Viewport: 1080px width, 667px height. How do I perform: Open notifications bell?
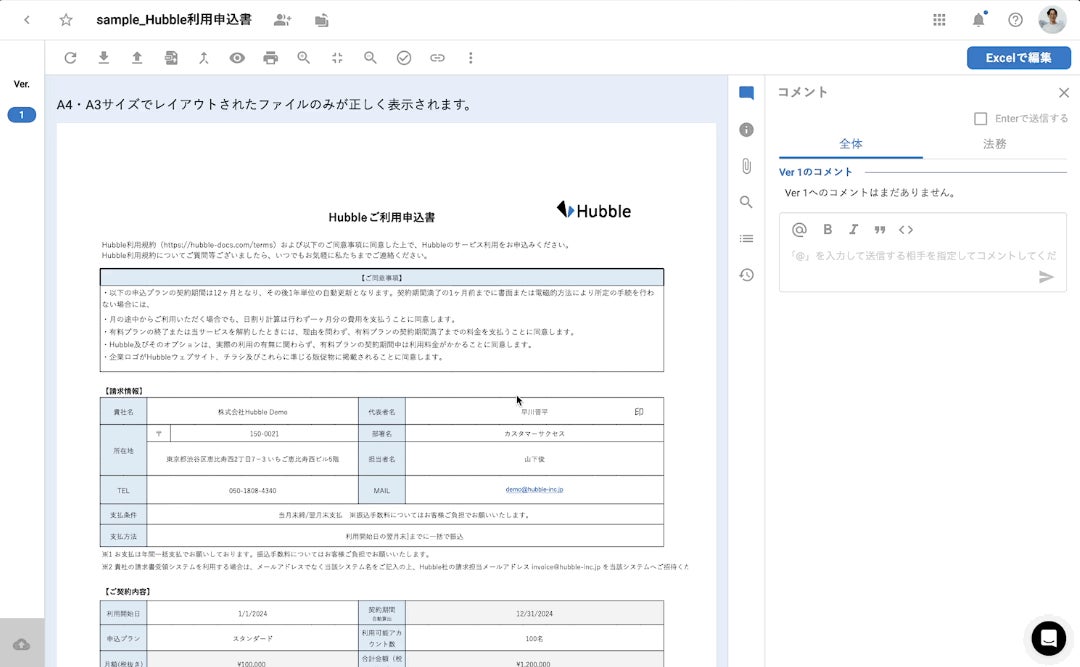pos(978,20)
